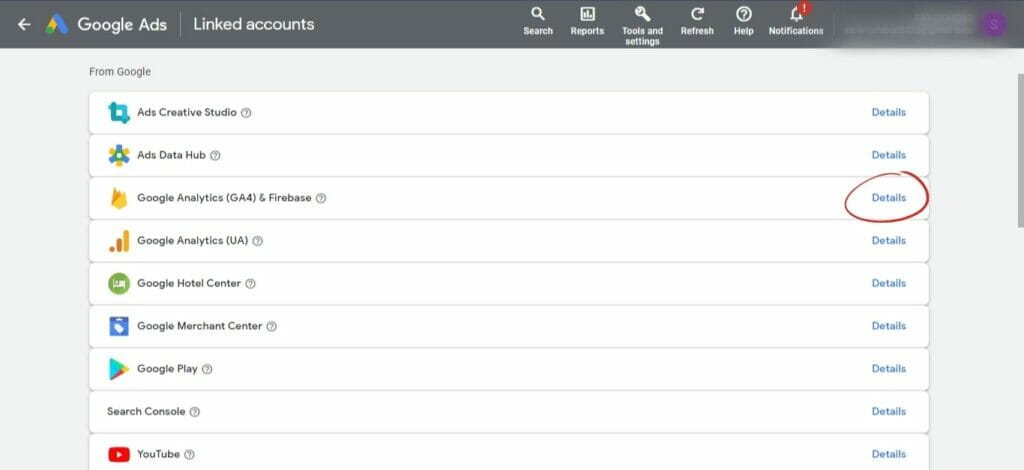Open Details for Google Merchant Center
Screen dimensions: 1024x470
point(889,326)
